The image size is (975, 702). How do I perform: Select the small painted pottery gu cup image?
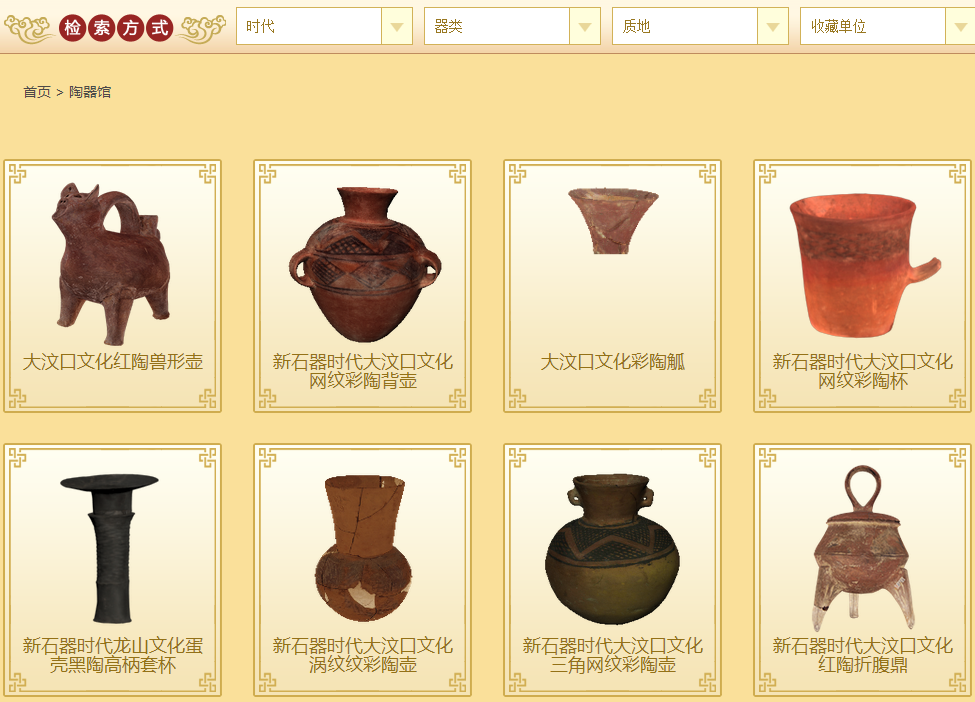click(613, 221)
